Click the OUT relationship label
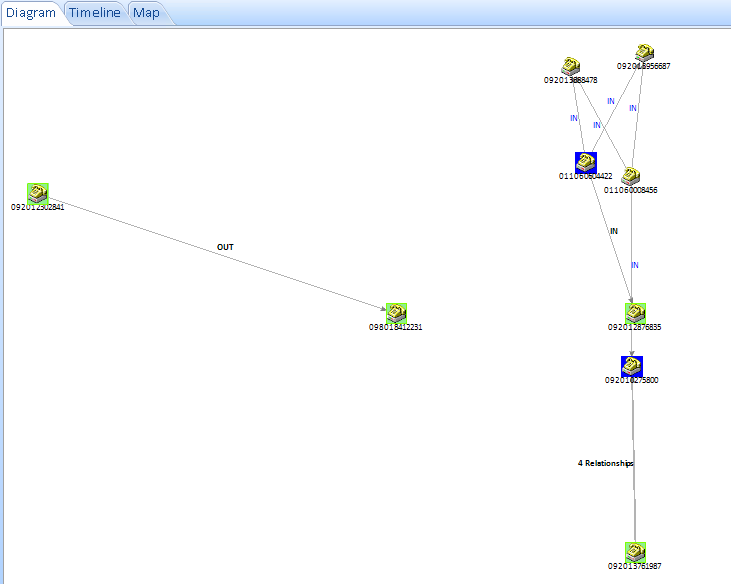The width and height of the screenshot is (731, 584). pos(225,247)
